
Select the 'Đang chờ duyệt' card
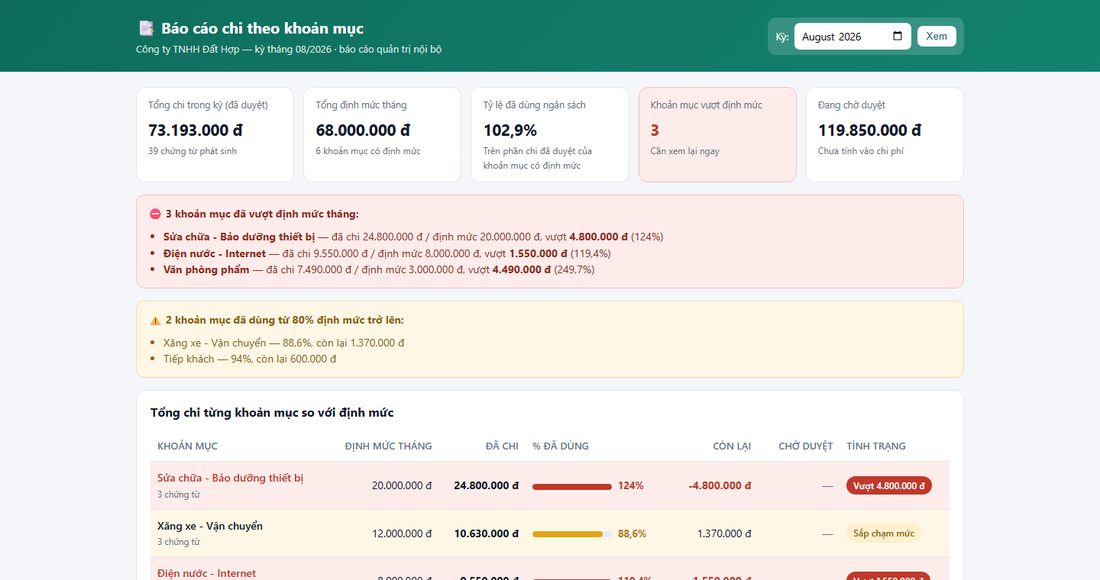(885, 135)
